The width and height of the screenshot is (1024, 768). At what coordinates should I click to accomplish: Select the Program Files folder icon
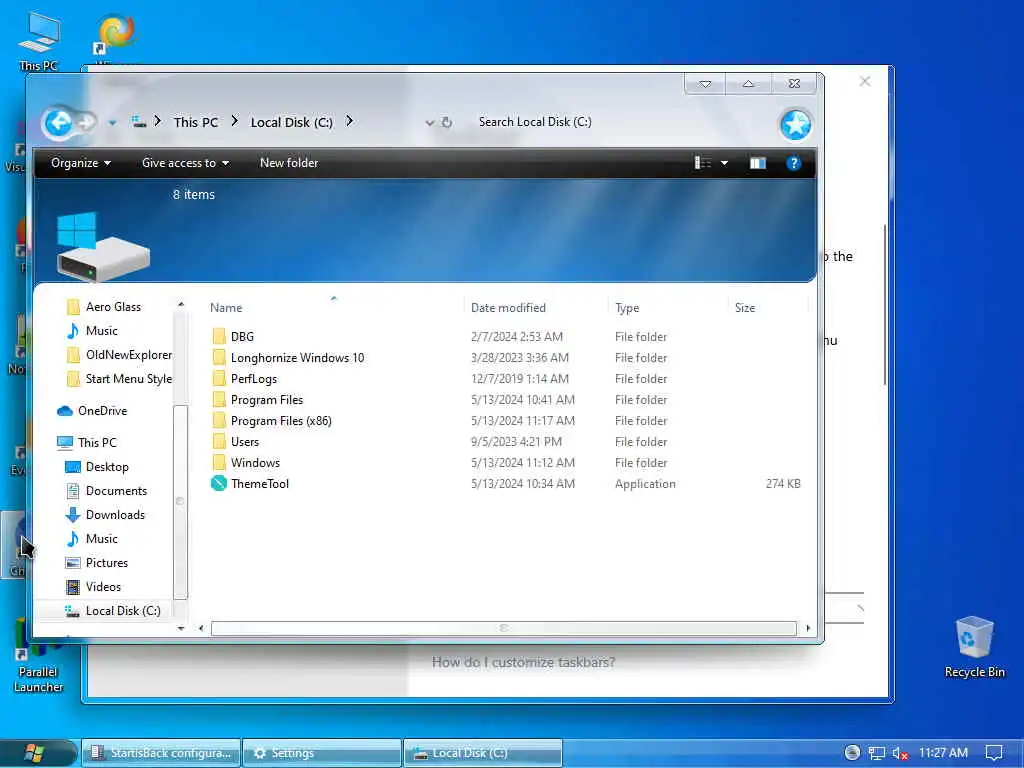click(219, 400)
